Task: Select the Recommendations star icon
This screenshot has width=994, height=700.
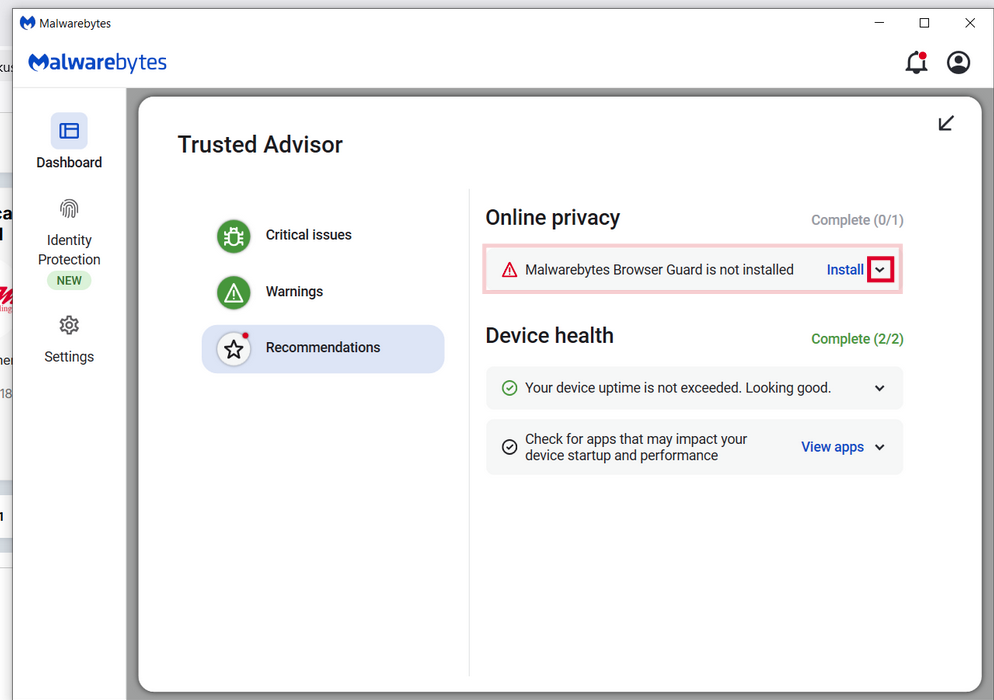Action: coord(234,349)
